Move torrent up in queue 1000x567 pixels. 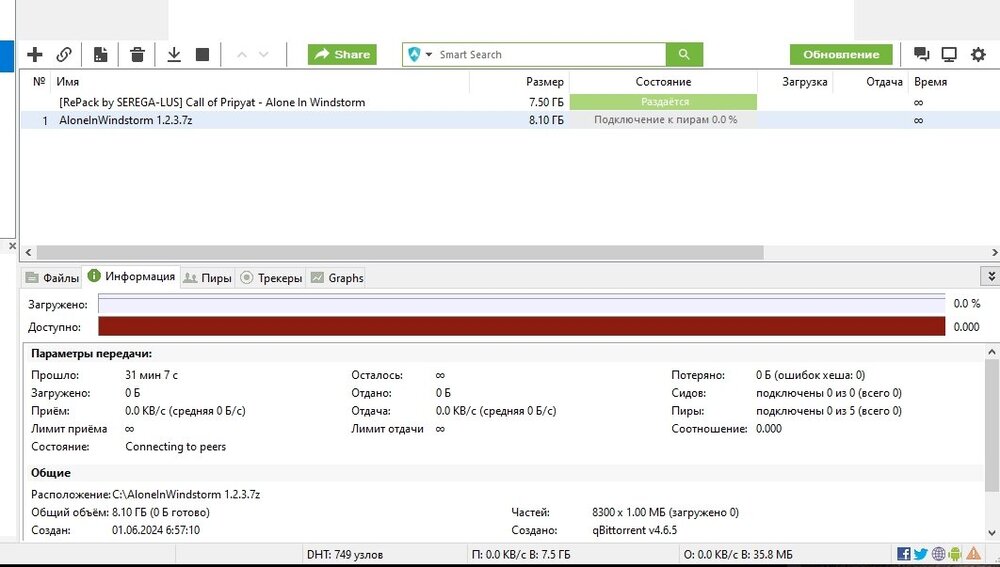click(242, 55)
